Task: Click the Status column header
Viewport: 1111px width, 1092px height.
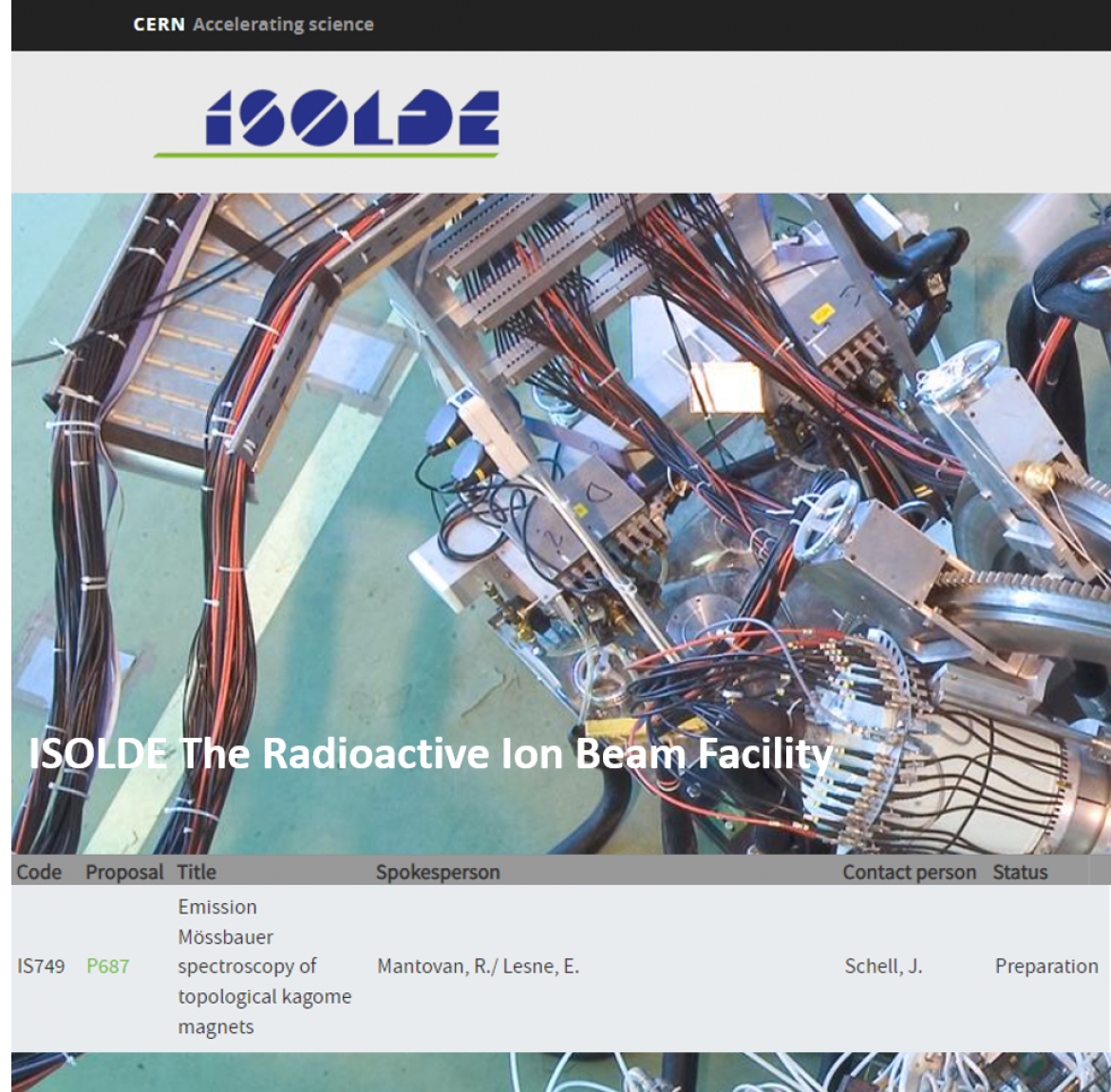Action: [x=1020, y=872]
